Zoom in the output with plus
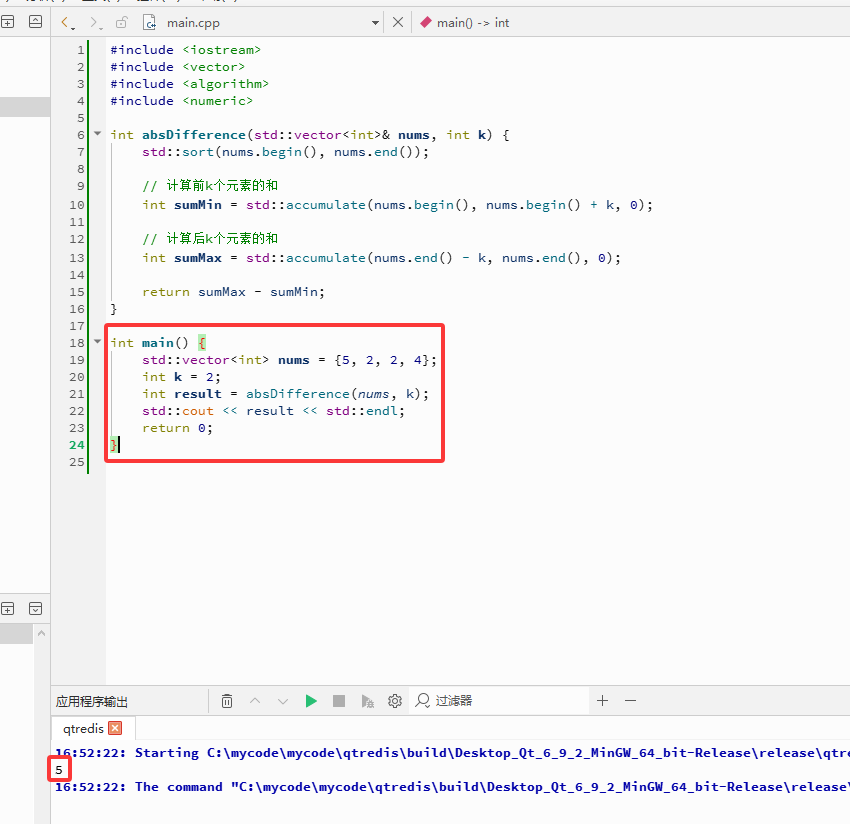This screenshot has width=850, height=824. pyautogui.click(x=602, y=701)
